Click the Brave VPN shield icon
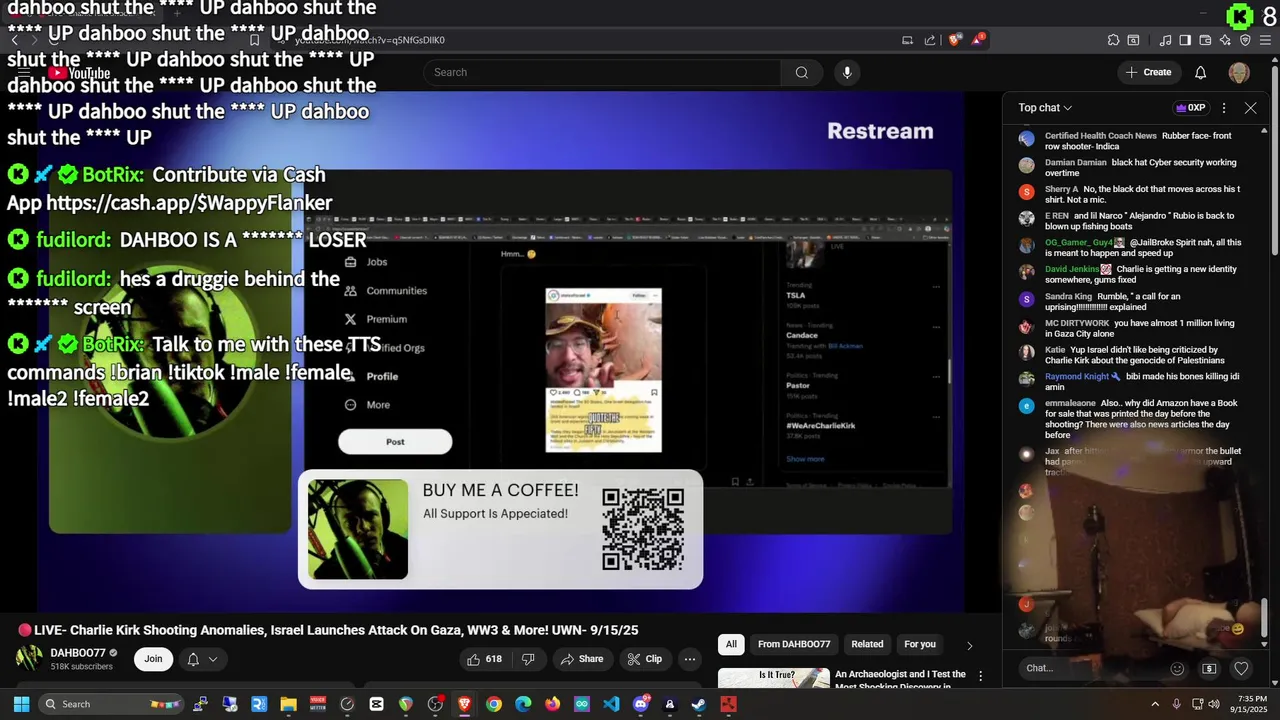The height and width of the screenshot is (720, 1280). [x=1245, y=40]
